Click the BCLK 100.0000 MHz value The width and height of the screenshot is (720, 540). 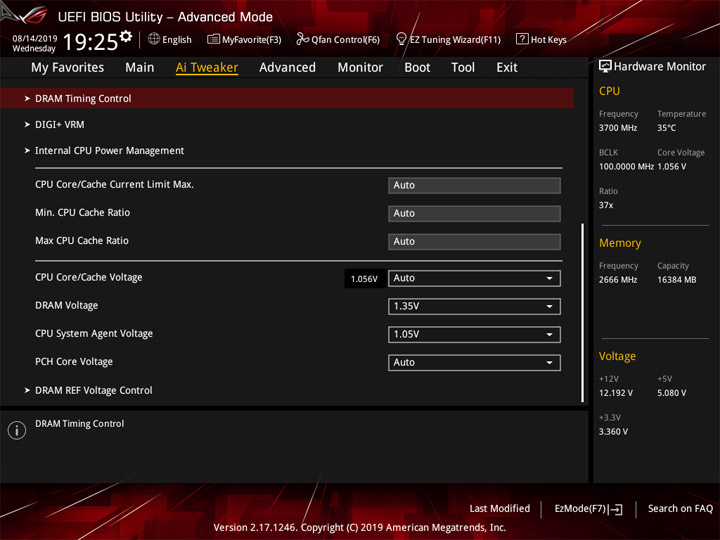[x=626, y=166]
